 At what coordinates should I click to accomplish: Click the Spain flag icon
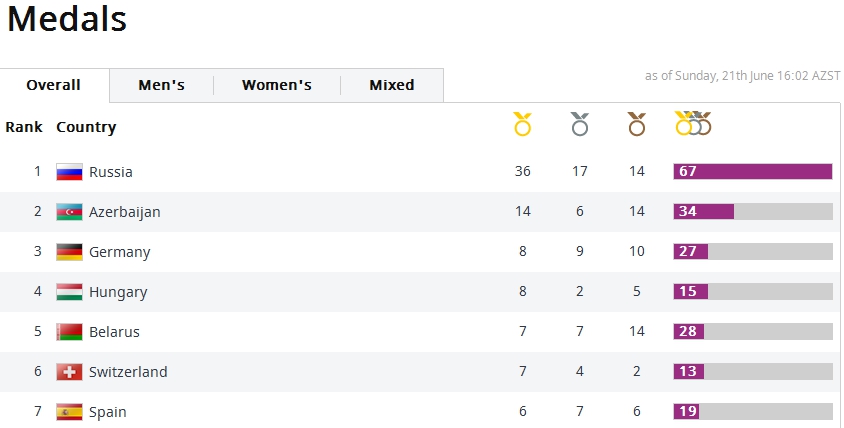click(69, 412)
